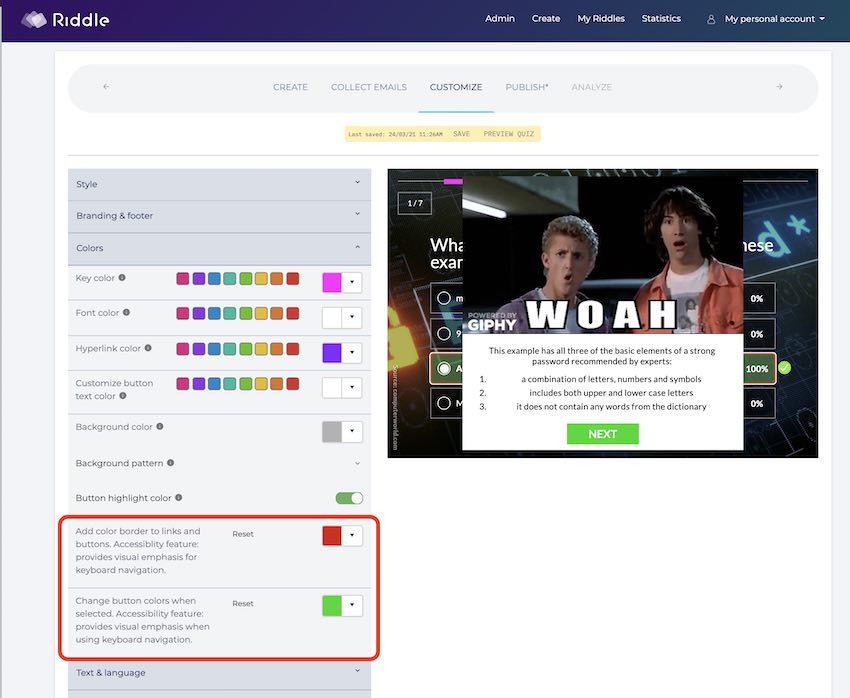Screen dimensions: 850x698
Task: Click the info icon next to Key color
Action: pyautogui.click(x=122, y=277)
